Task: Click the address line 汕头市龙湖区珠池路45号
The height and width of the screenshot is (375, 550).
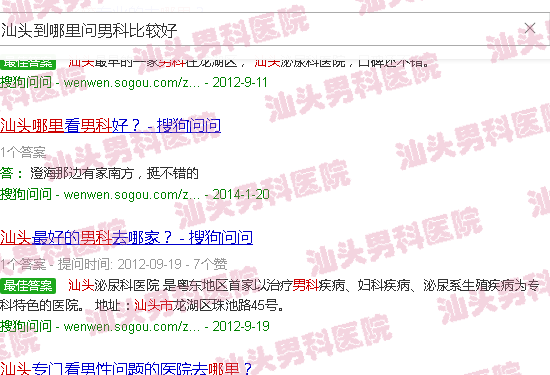Action: [209, 306]
